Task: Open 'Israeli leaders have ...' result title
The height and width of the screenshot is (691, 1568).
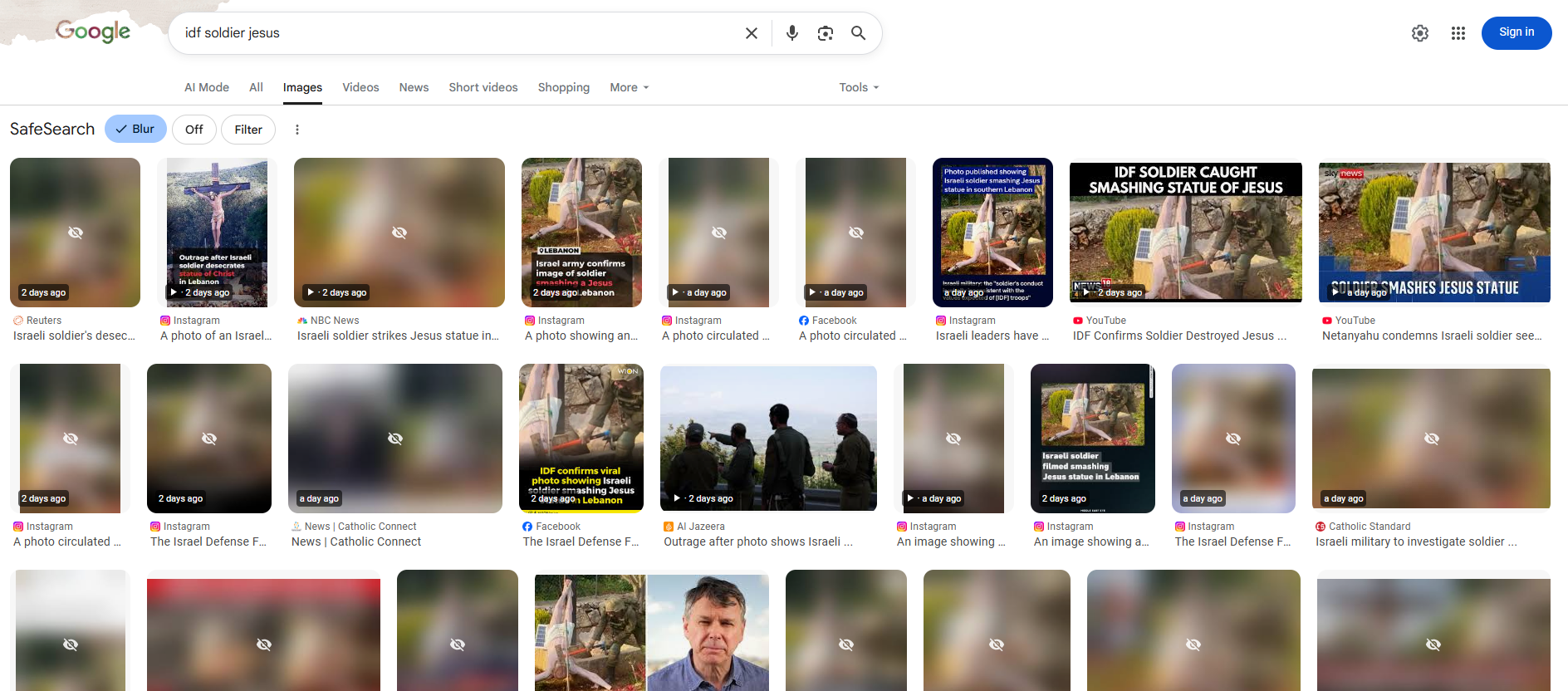Action: coord(992,336)
